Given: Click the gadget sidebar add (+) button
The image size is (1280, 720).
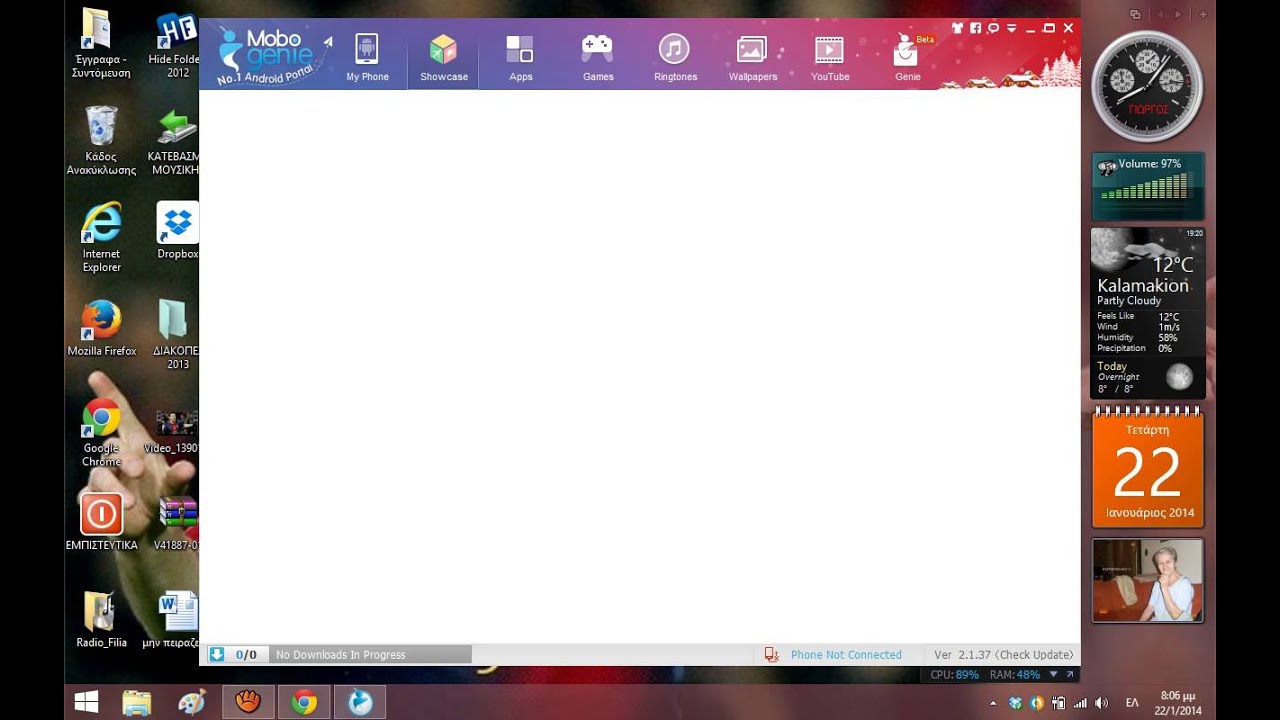Looking at the screenshot, I should click(1203, 14).
